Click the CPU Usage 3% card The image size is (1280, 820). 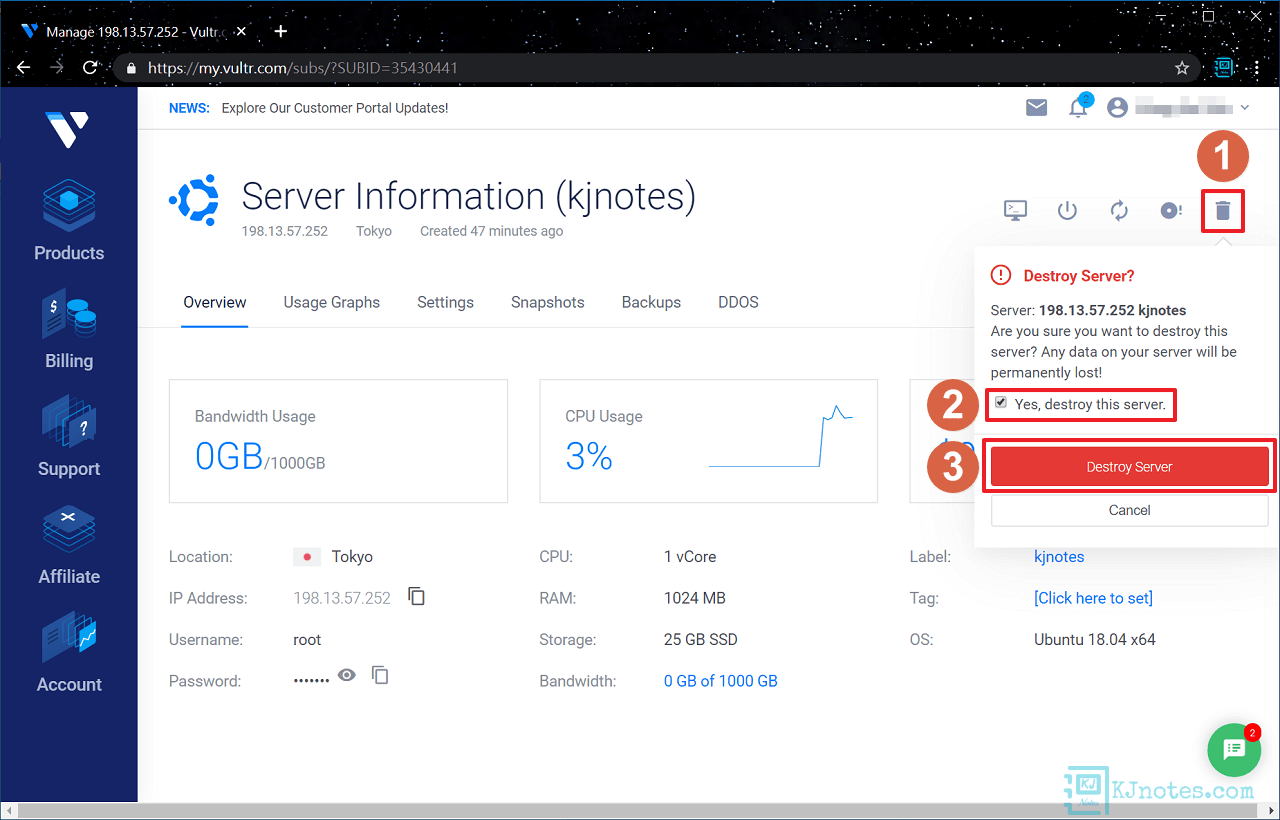pyautogui.click(x=708, y=440)
